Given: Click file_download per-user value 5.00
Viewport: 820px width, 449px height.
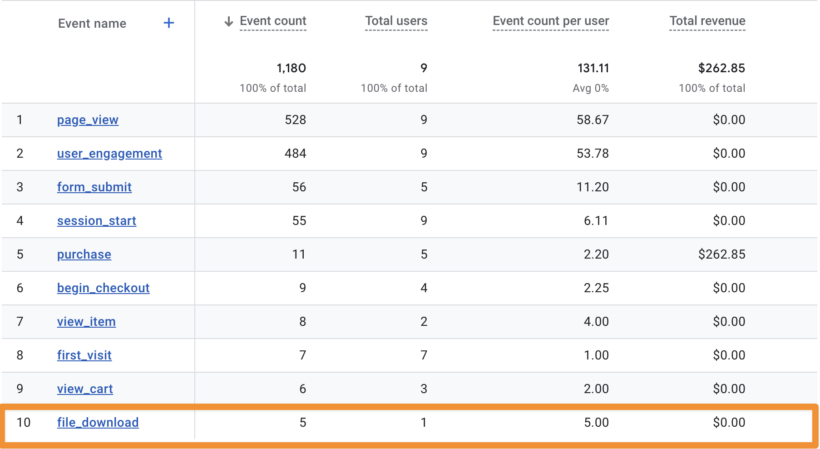Looking at the screenshot, I should click(596, 422).
